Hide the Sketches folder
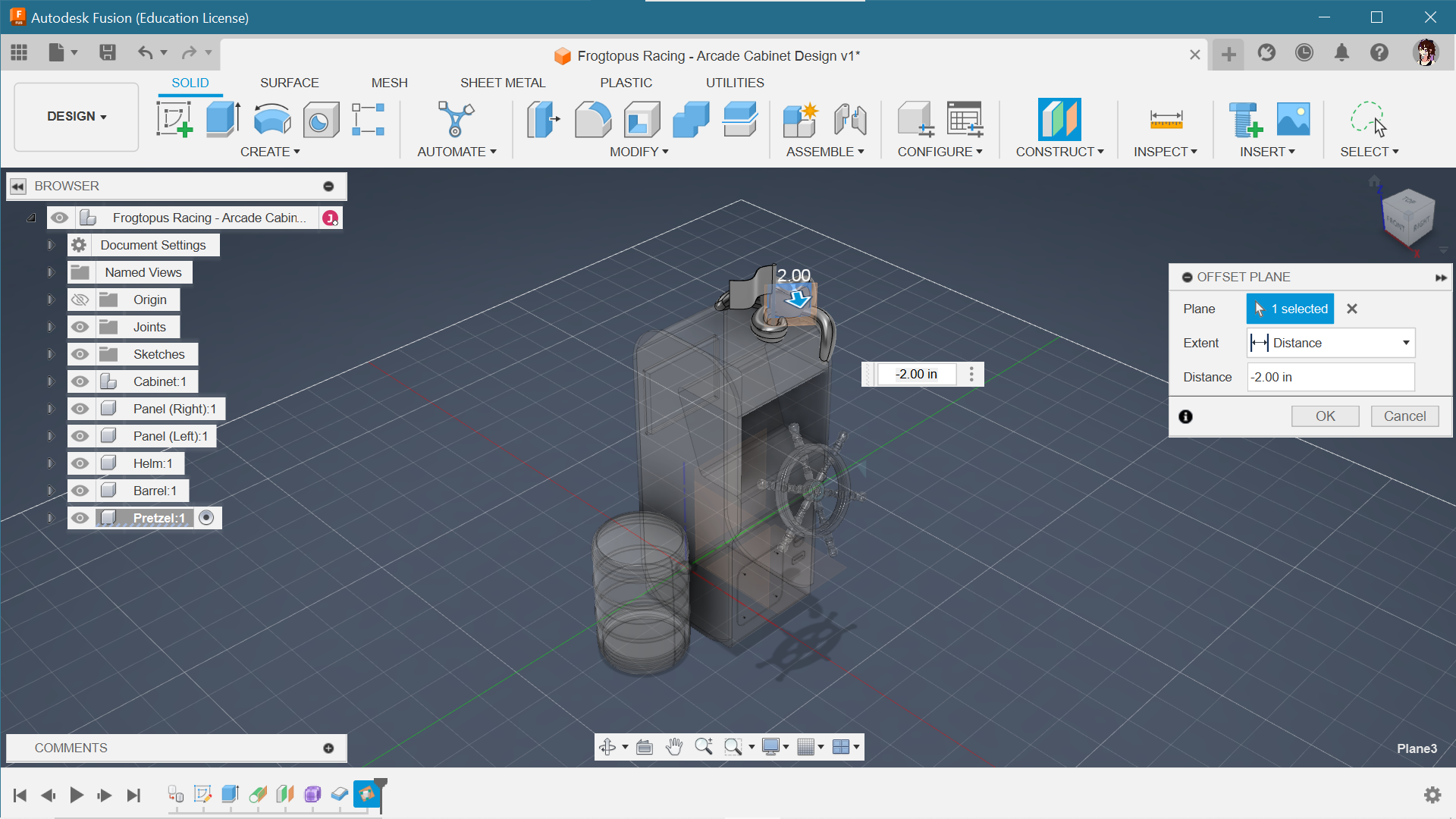 pyautogui.click(x=80, y=354)
